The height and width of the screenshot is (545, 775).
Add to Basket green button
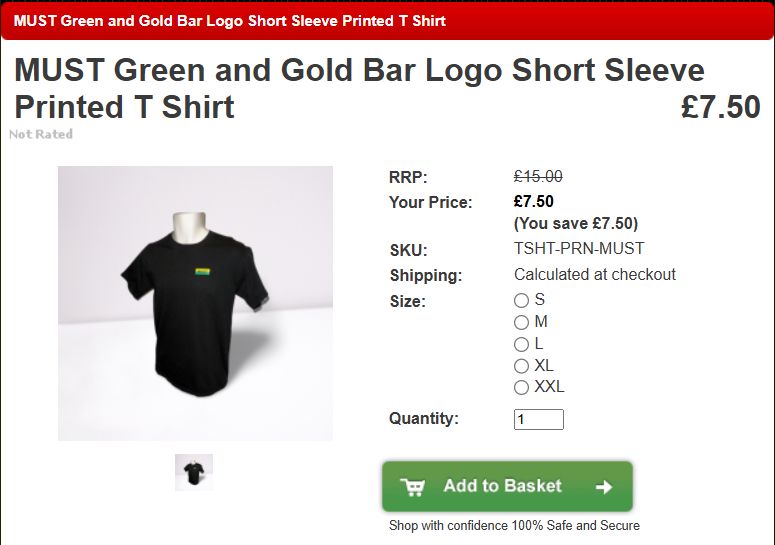507,486
